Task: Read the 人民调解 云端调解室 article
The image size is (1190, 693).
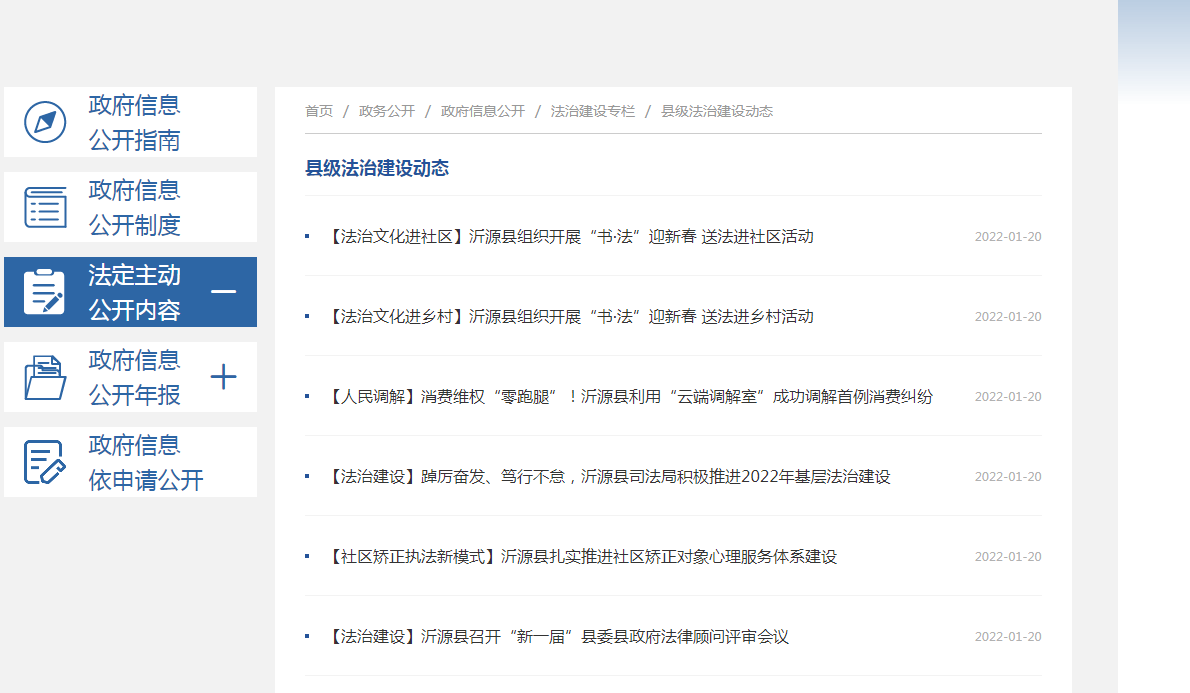Action: pyautogui.click(x=630, y=397)
